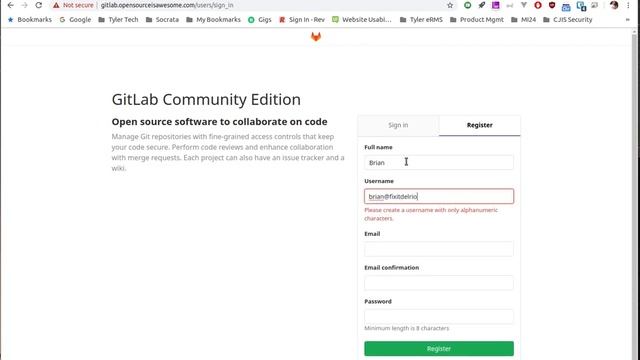Image resolution: width=640 pixels, height=360 pixels.
Task: Open the Google bookmark
Action: click(75, 20)
